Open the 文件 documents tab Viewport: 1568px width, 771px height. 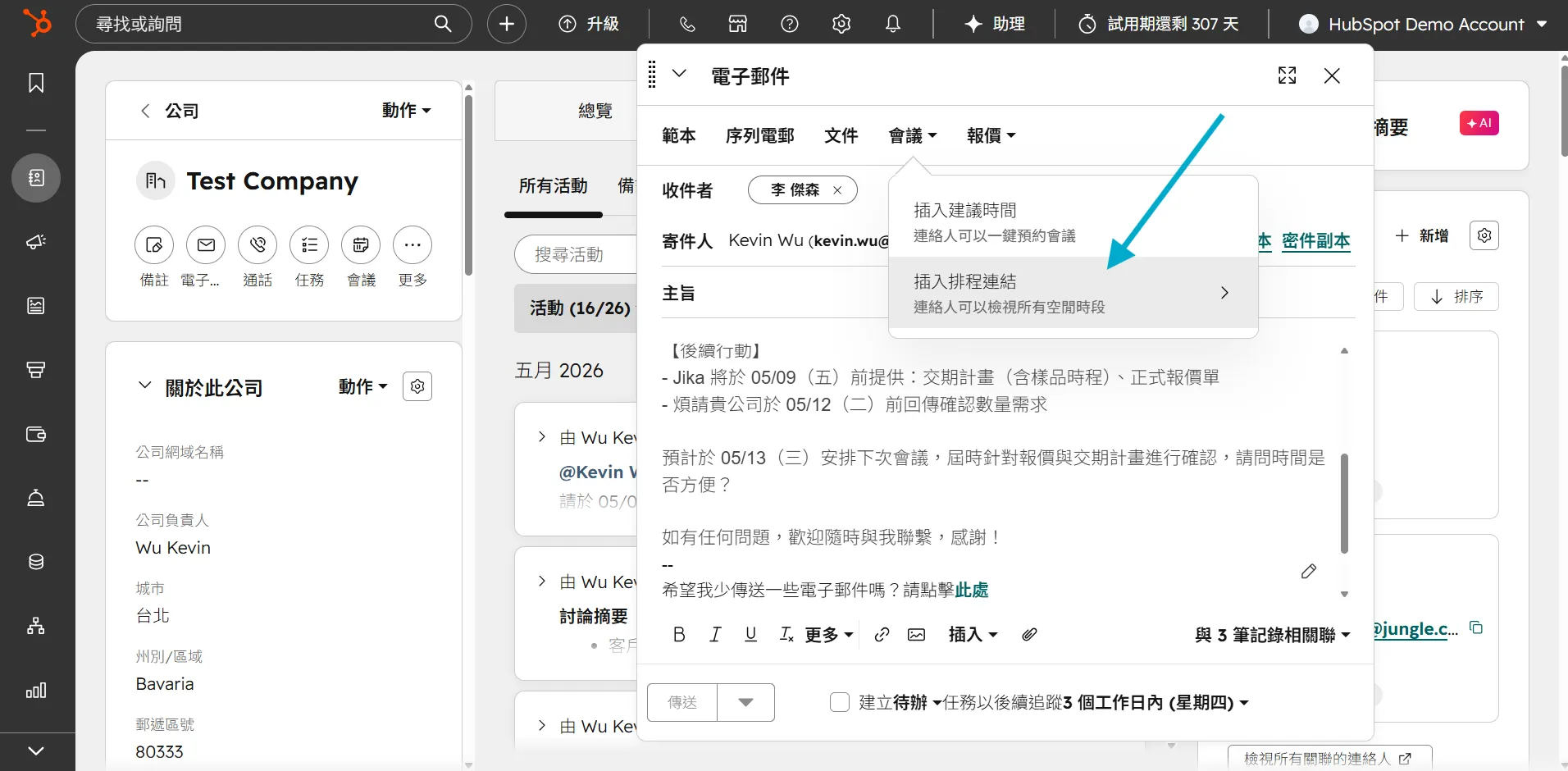click(841, 135)
